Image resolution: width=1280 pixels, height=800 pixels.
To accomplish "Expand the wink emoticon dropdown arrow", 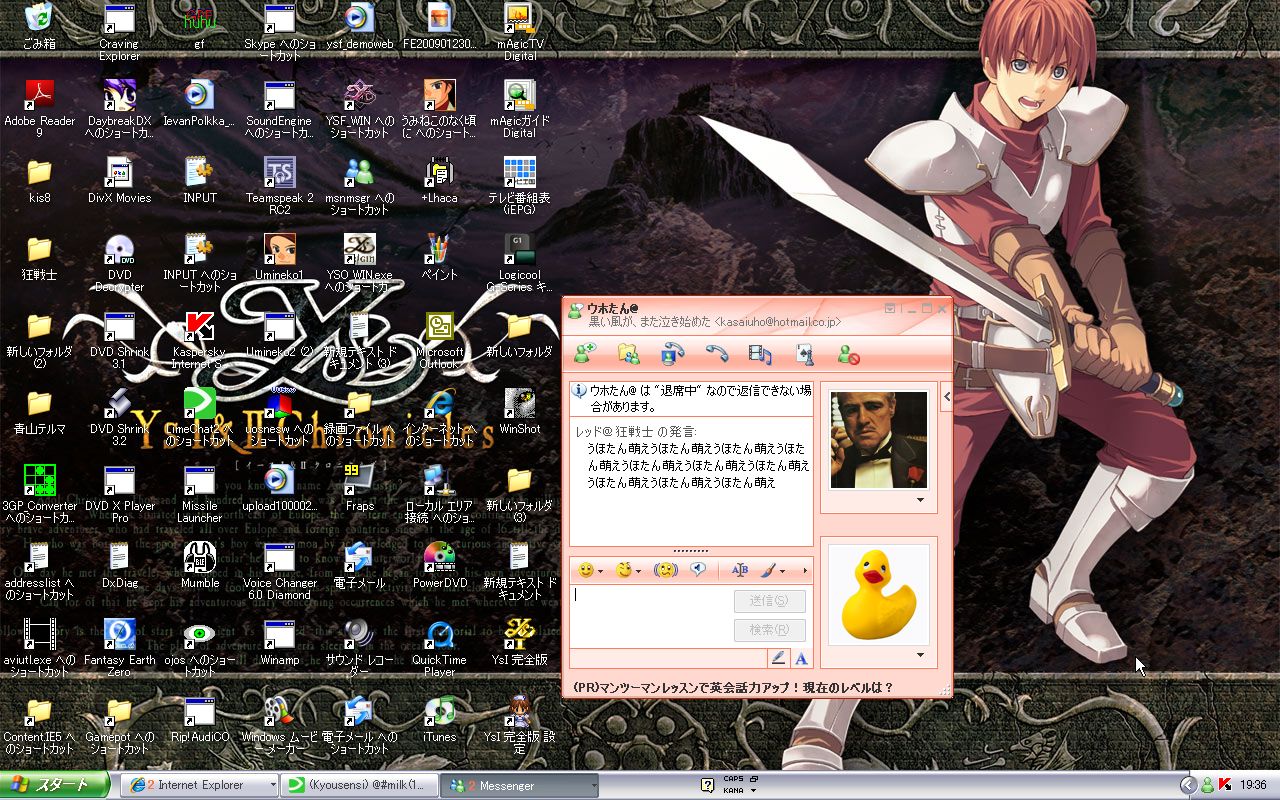I will tap(639, 571).
